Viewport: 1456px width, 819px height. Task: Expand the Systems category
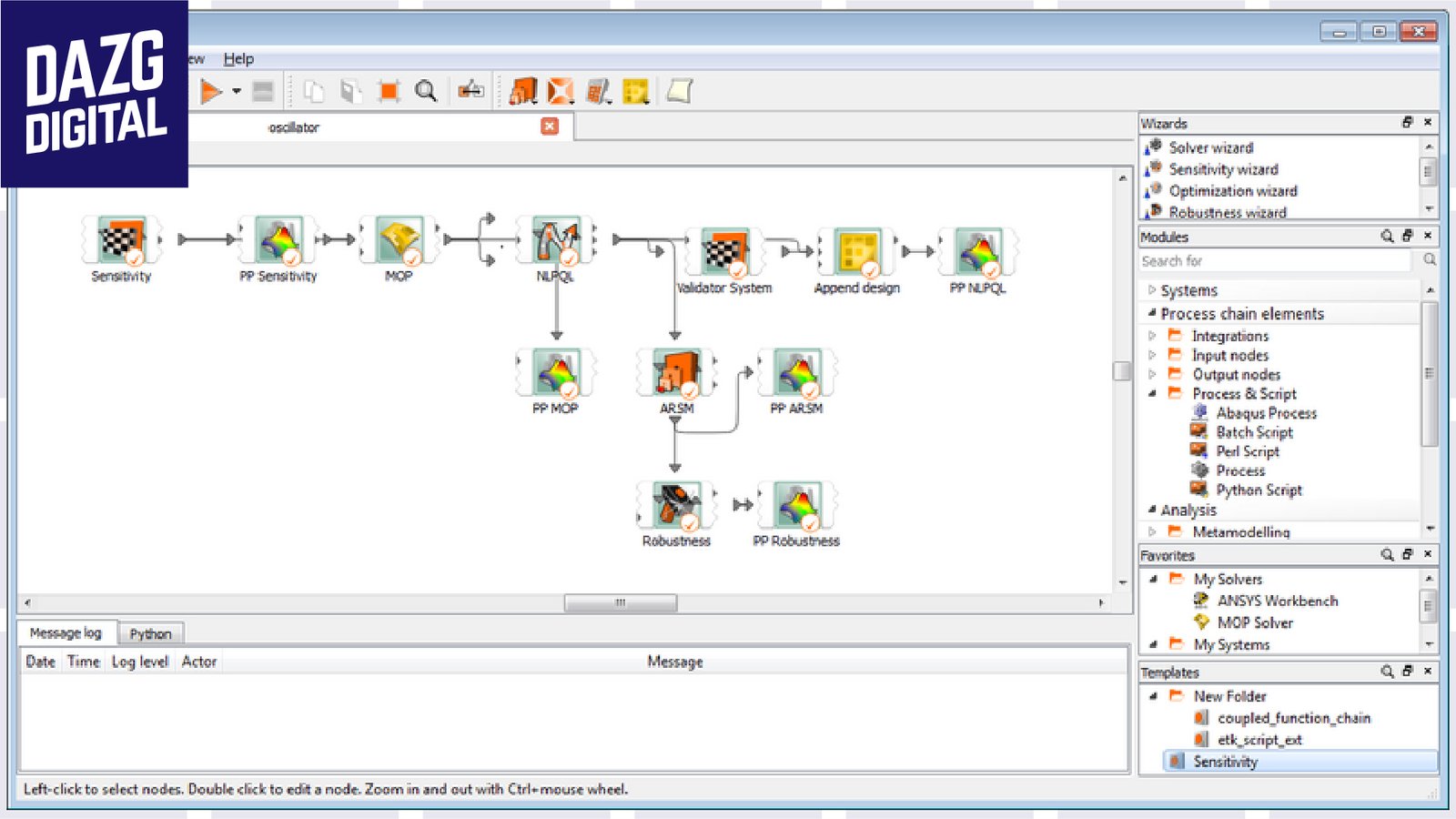pyautogui.click(x=1152, y=290)
